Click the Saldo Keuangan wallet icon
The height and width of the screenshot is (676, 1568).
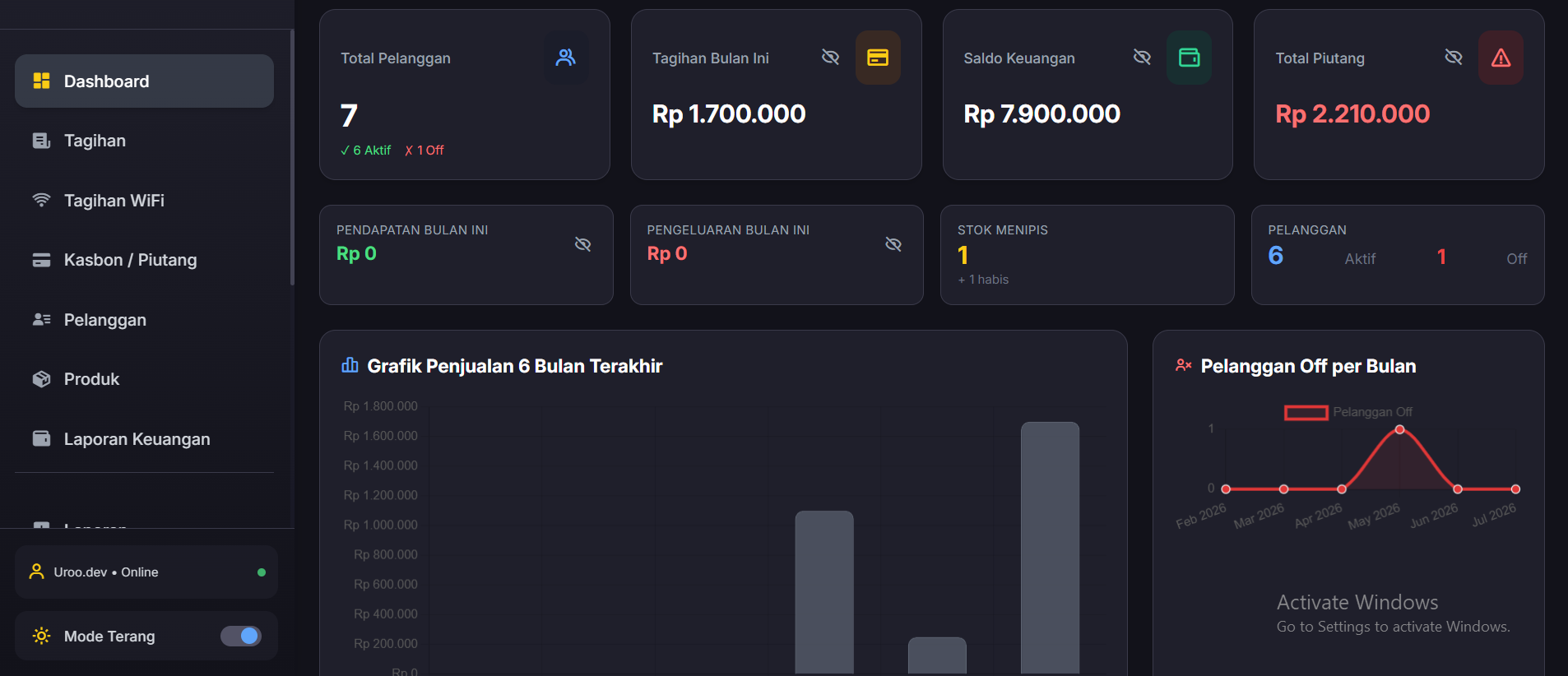[1190, 58]
